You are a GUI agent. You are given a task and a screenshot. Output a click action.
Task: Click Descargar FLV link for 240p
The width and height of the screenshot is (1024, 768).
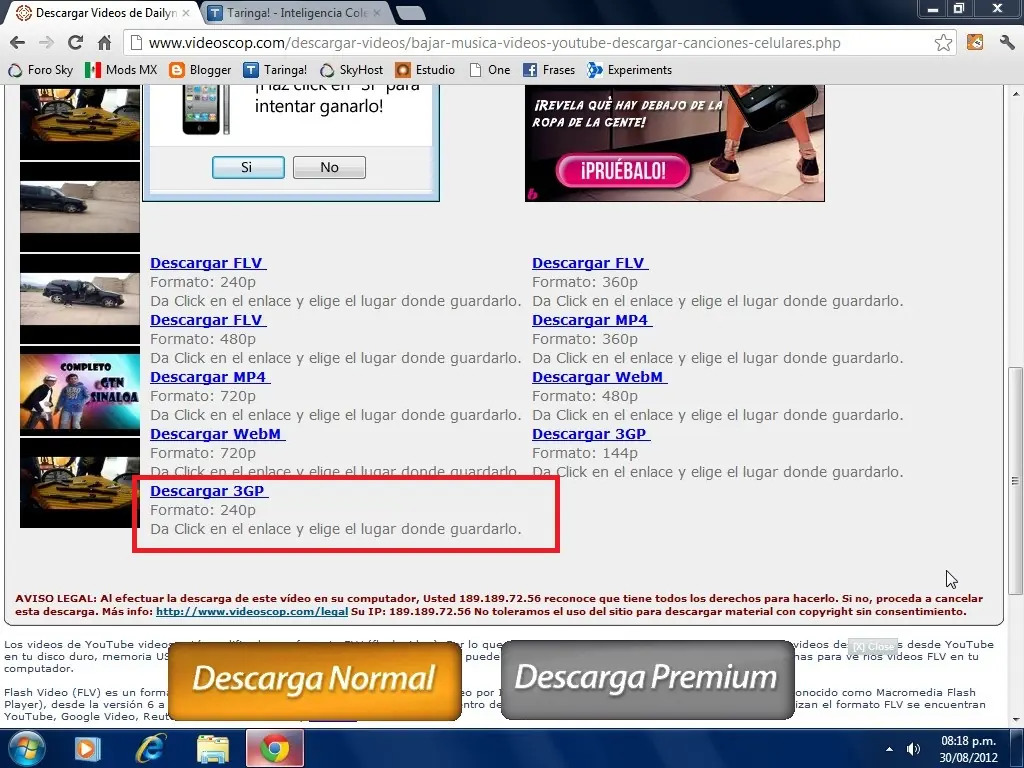[x=208, y=263]
